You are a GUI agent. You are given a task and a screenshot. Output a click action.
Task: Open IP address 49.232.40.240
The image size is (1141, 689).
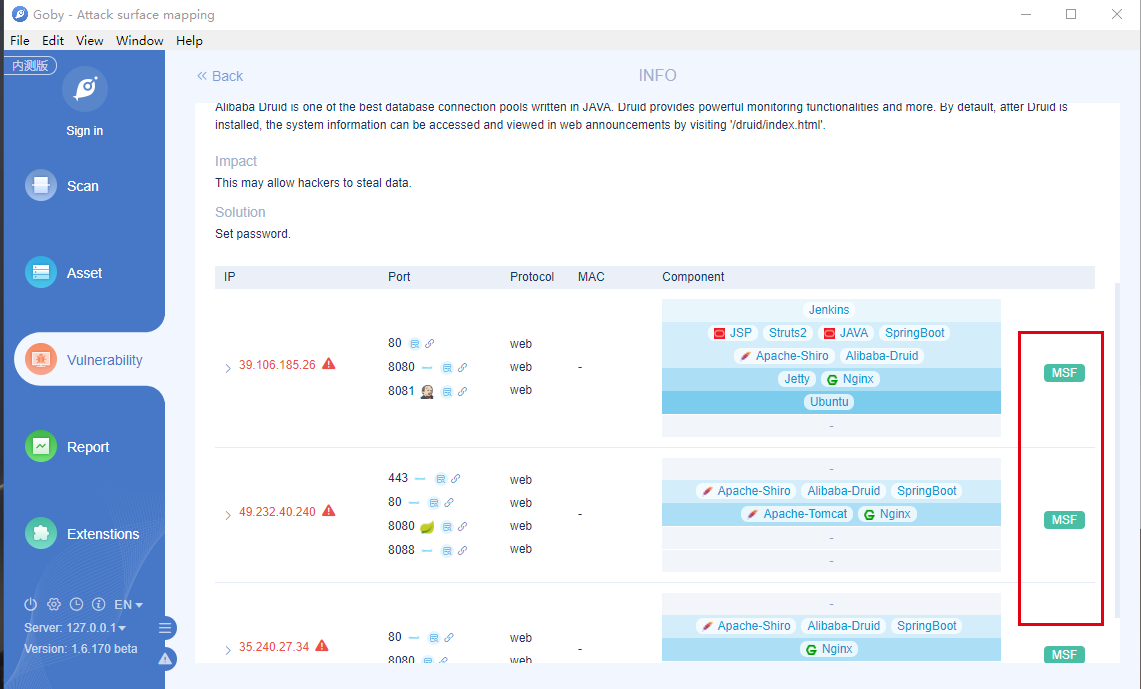tap(277, 511)
